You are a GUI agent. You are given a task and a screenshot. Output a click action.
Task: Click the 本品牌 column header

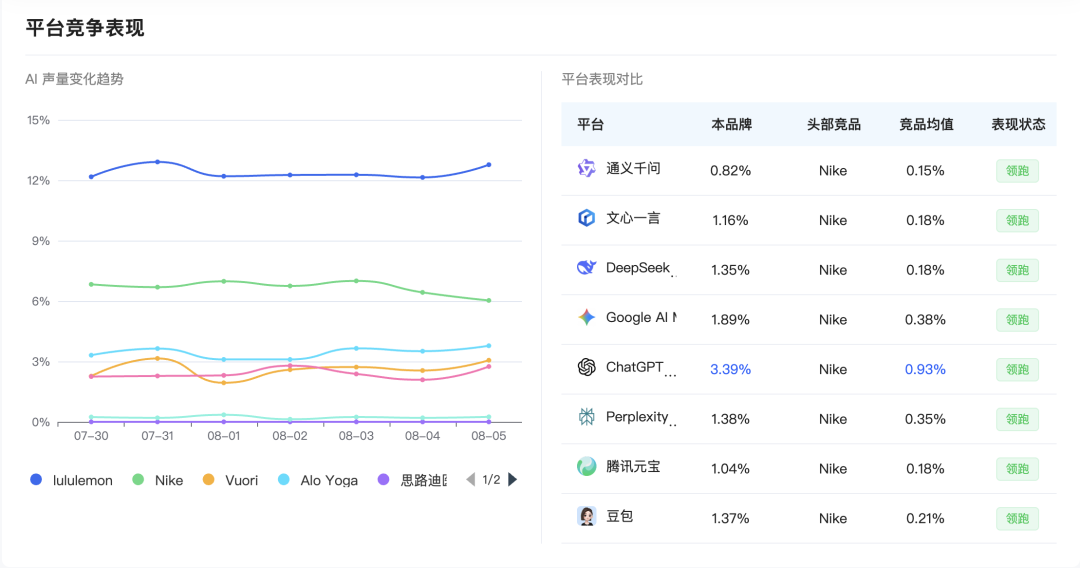click(x=731, y=125)
